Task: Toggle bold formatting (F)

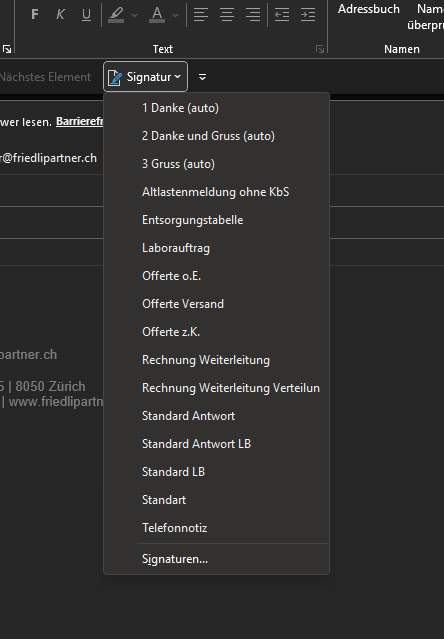Action: tap(35, 15)
